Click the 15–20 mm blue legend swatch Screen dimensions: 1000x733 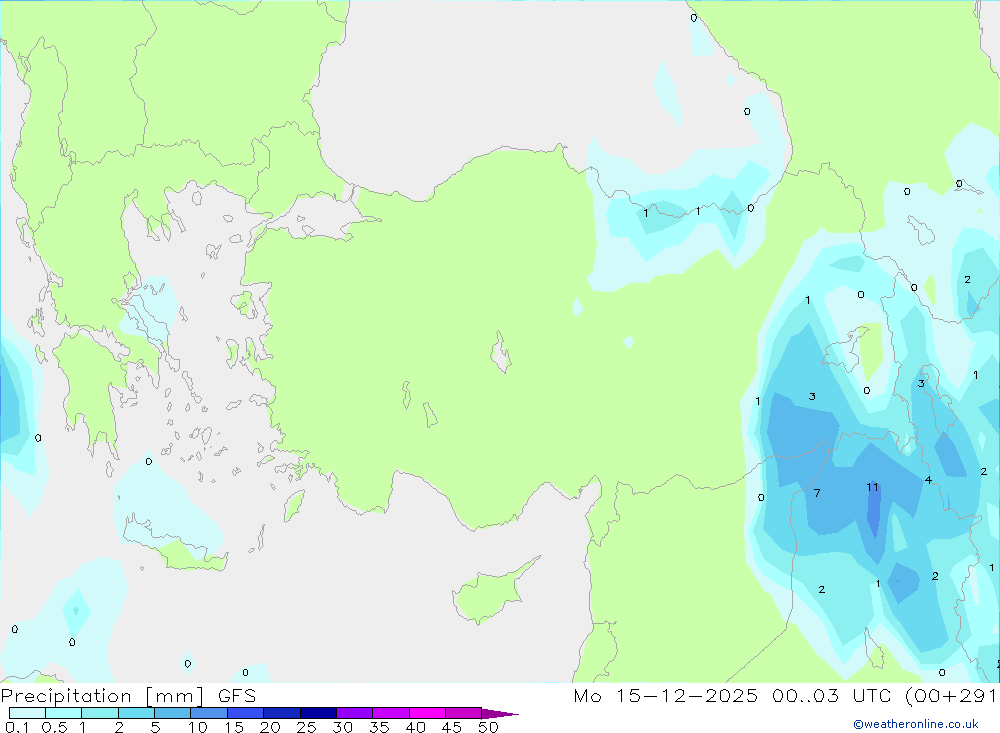pyautogui.click(x=246, y=713)
